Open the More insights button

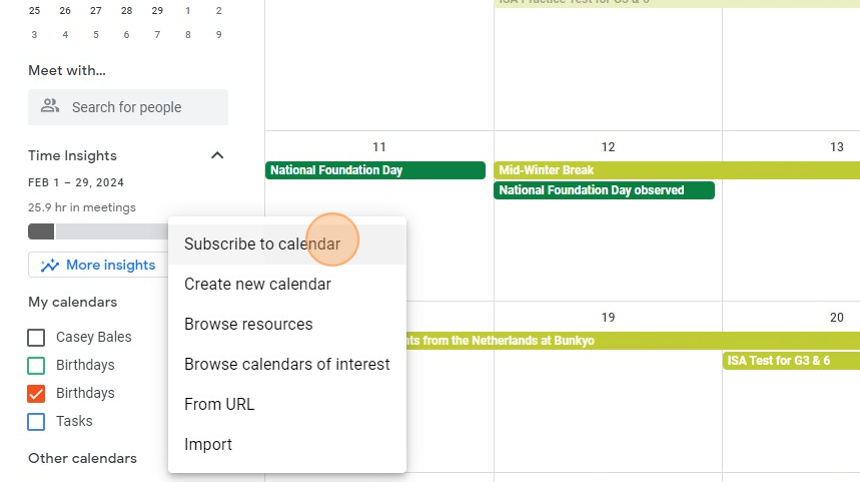pyautogui.click(x=98, y=265)
